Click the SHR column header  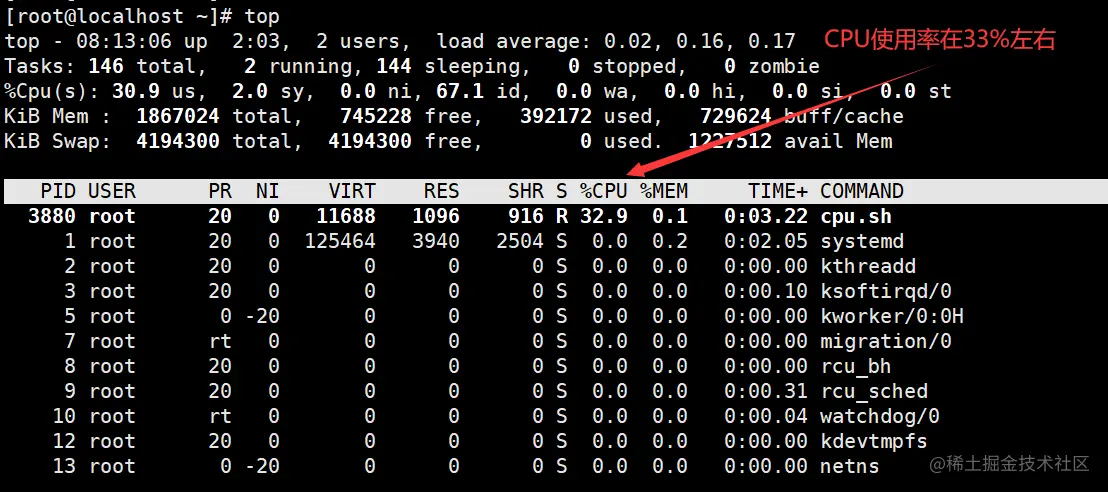click(x=526, y=191)
